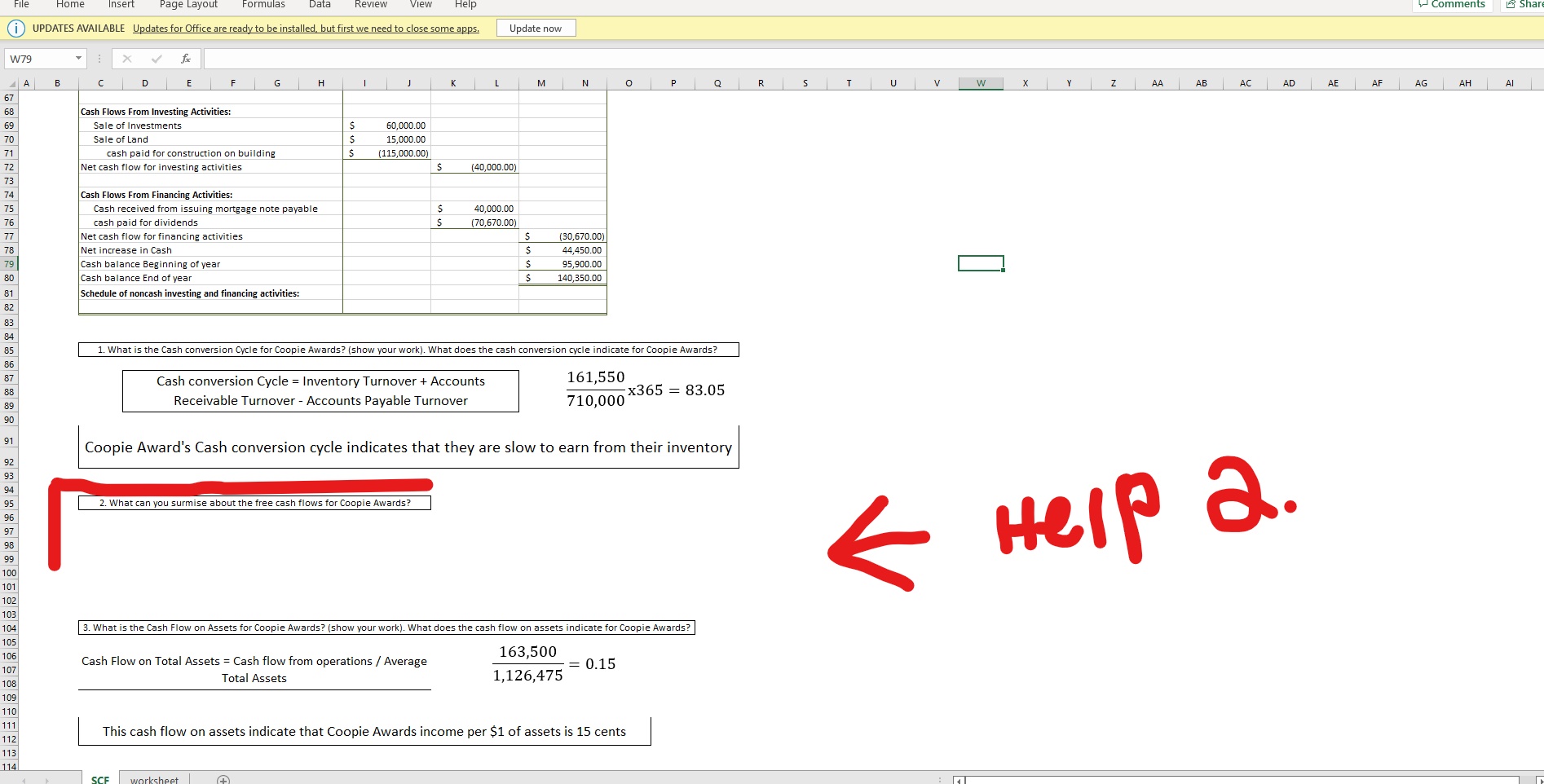Select column AD header
This screenshot has width=1544, height=784.
click(1289, 83)
